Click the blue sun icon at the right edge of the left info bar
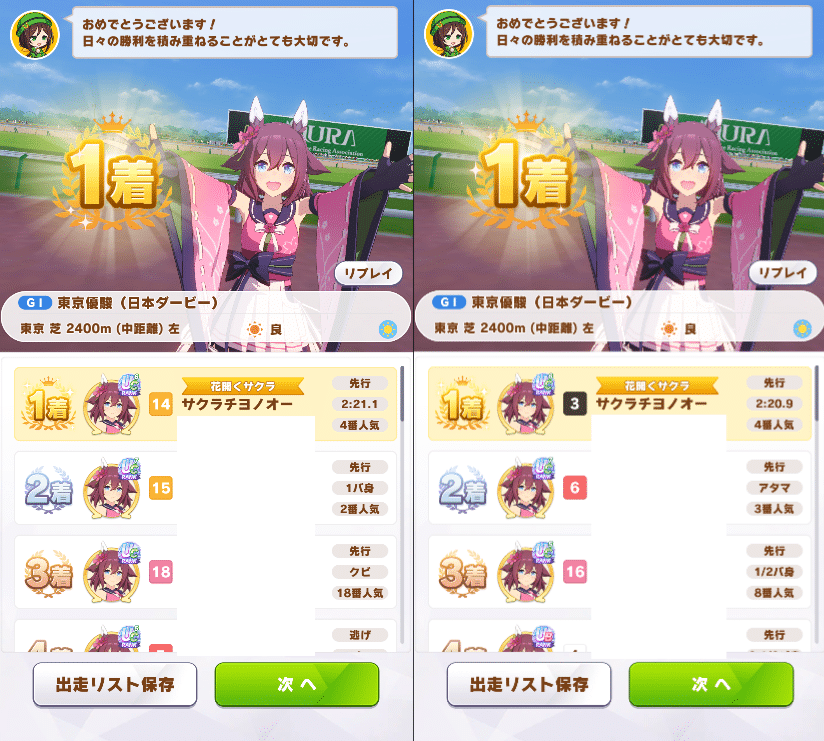The height and width of the screenshot is (741, 824). [388, 330]
